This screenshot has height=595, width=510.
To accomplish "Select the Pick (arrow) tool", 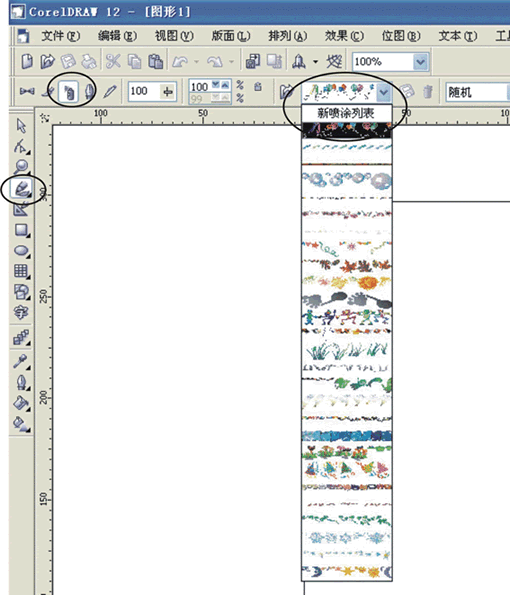I will 21,126.
